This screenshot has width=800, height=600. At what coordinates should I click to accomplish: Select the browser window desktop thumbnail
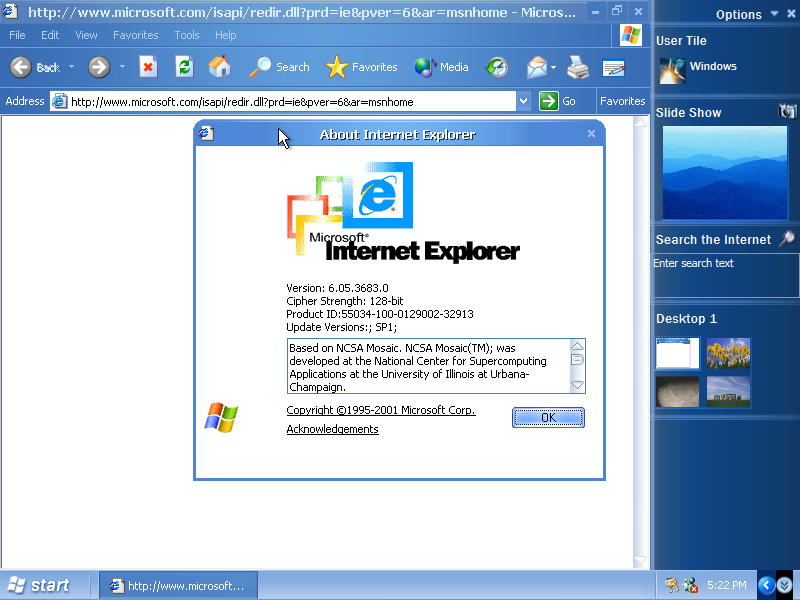[x=678, y=353]
